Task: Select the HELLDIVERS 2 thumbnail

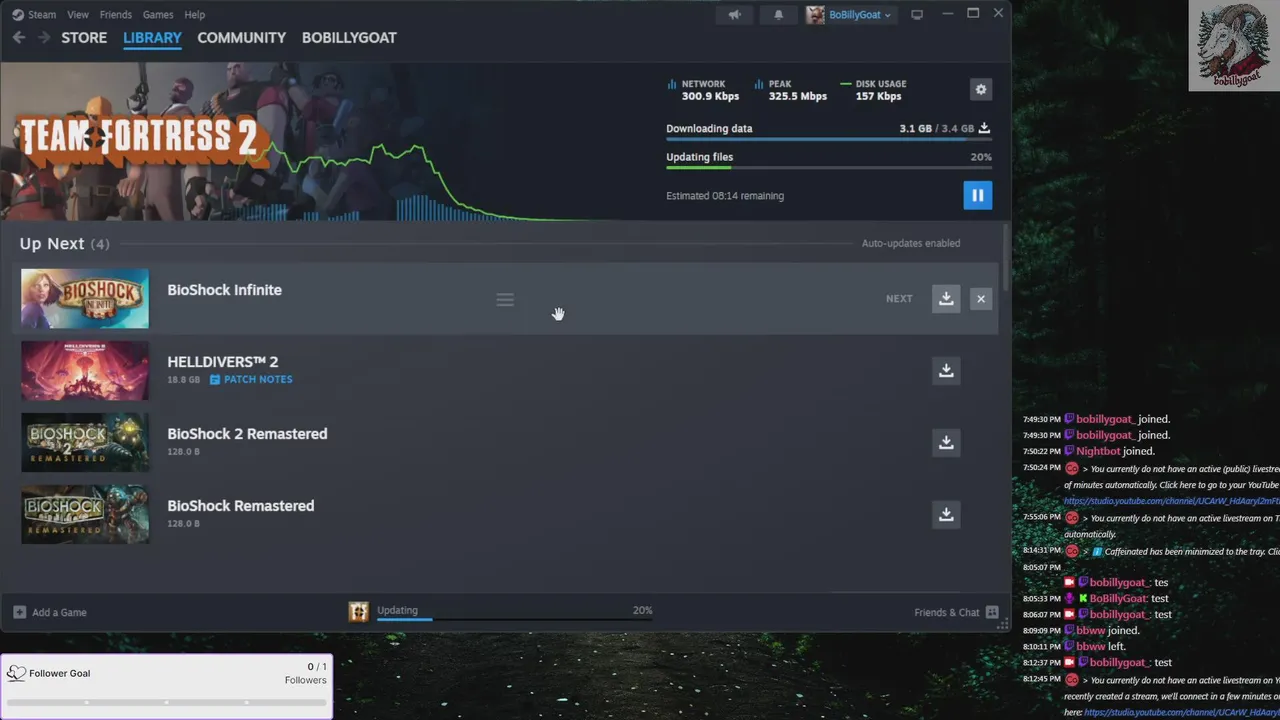Action: coord(85,371)
